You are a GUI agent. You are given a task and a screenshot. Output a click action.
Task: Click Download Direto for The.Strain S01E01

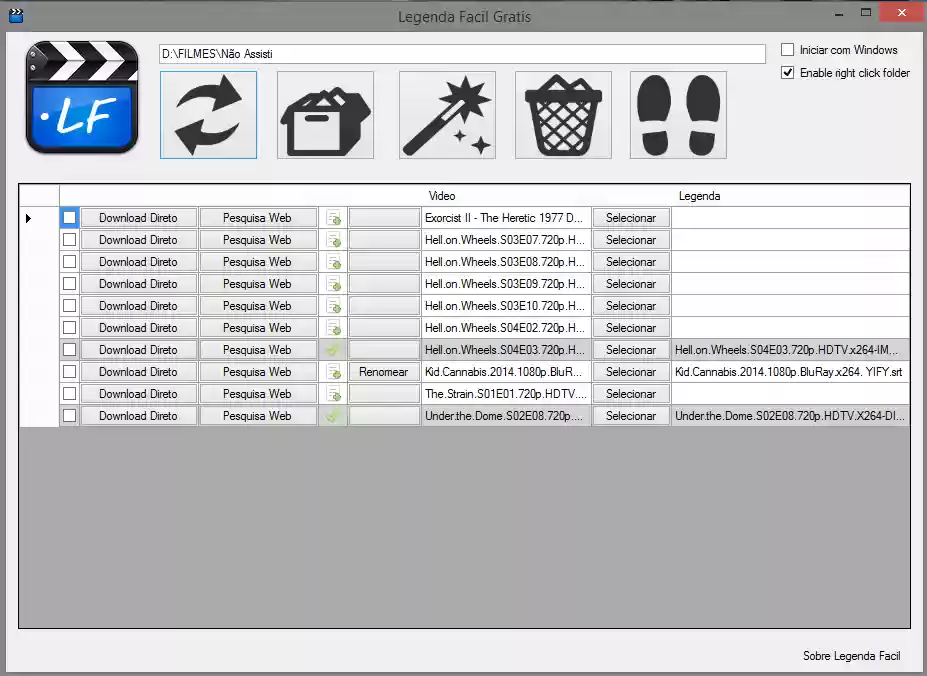138,393
